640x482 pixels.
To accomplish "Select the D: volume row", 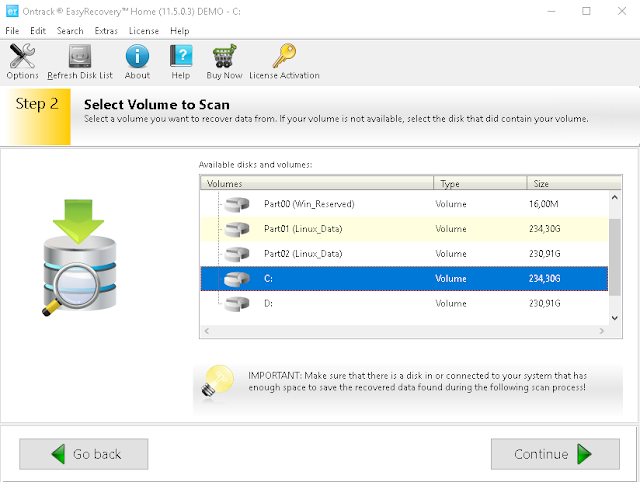I will point(404,304).
